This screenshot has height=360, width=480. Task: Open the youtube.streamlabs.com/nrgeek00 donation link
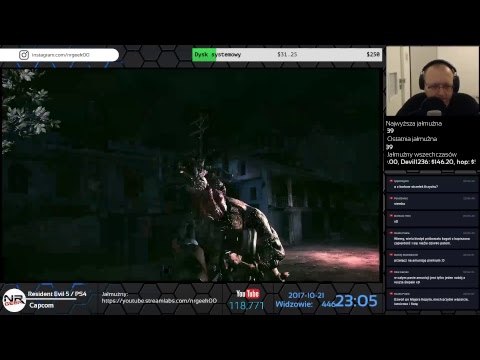[x=159, y=301]
